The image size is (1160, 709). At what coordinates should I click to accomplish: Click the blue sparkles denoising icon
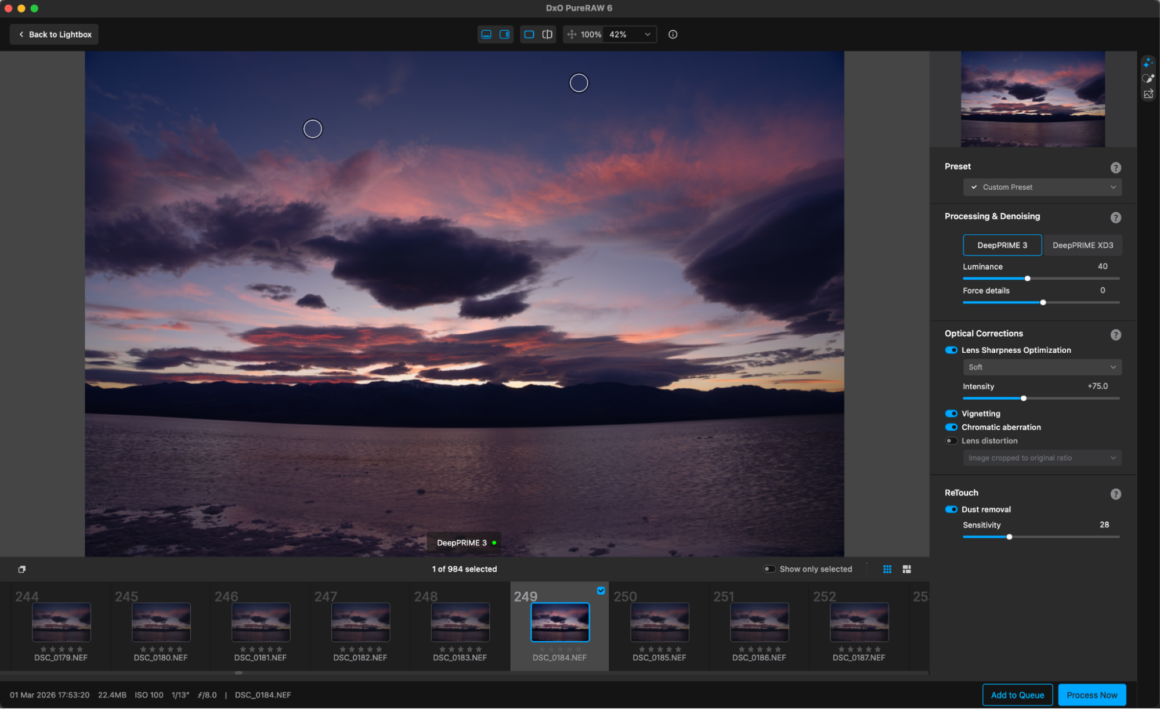click(1147, 62)
